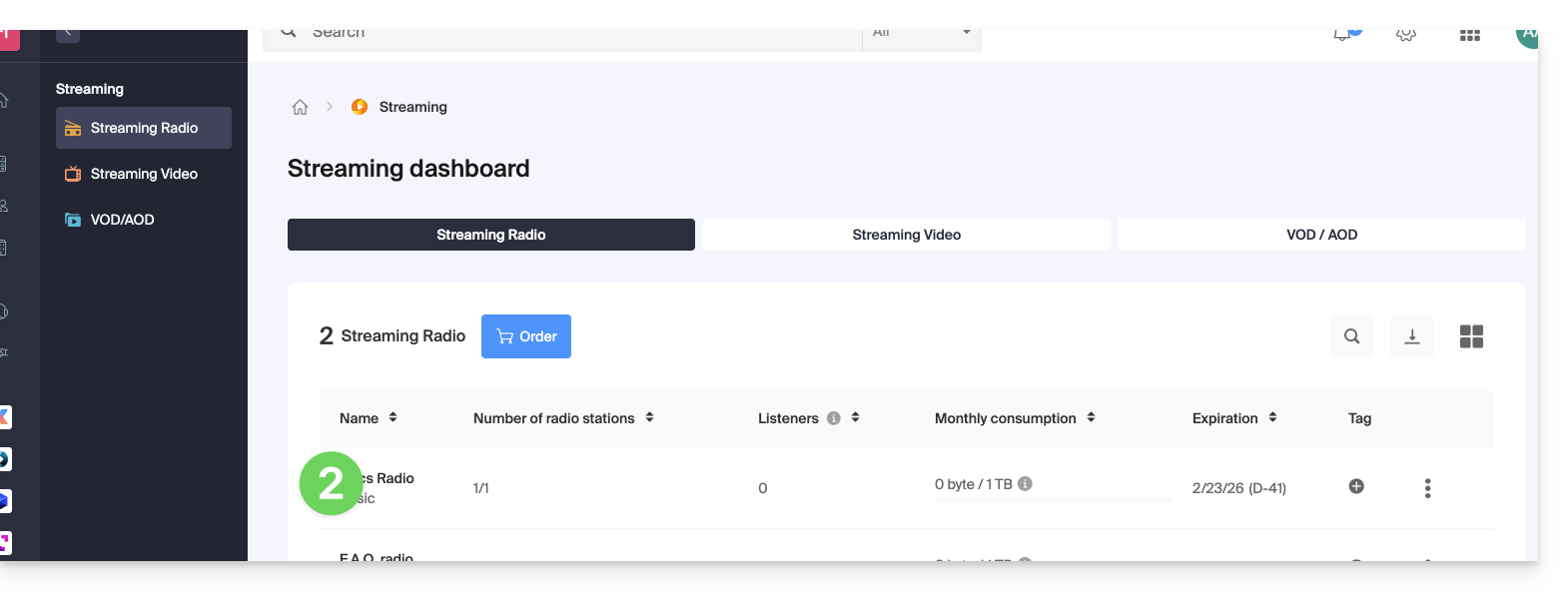Open the row three-dot actions menu
This screenshot has width=1568, height=591.
tap(1427, 488)
